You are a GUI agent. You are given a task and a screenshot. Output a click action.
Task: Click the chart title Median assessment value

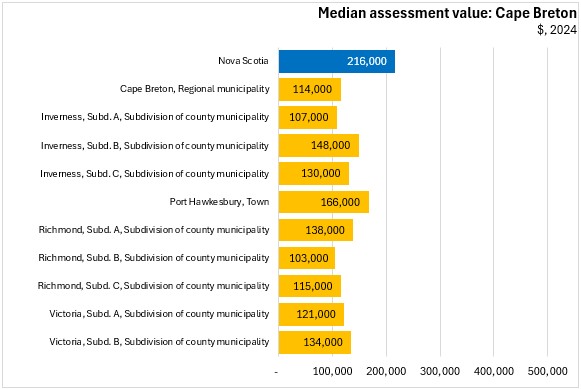coord(447,13)
